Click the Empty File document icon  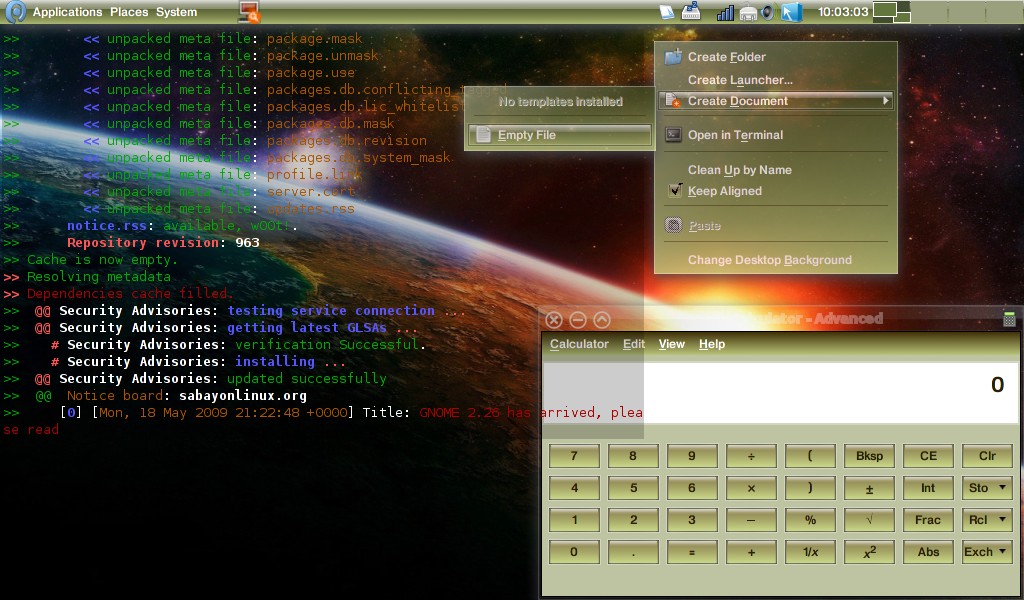pyautogui.click(x=483, y=135)
